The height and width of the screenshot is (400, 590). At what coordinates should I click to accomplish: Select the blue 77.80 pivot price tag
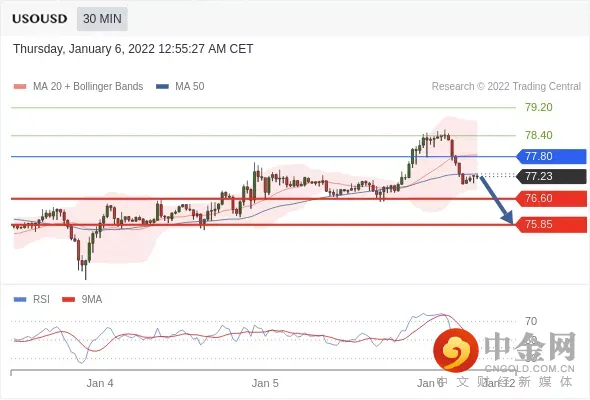(551, 156)
